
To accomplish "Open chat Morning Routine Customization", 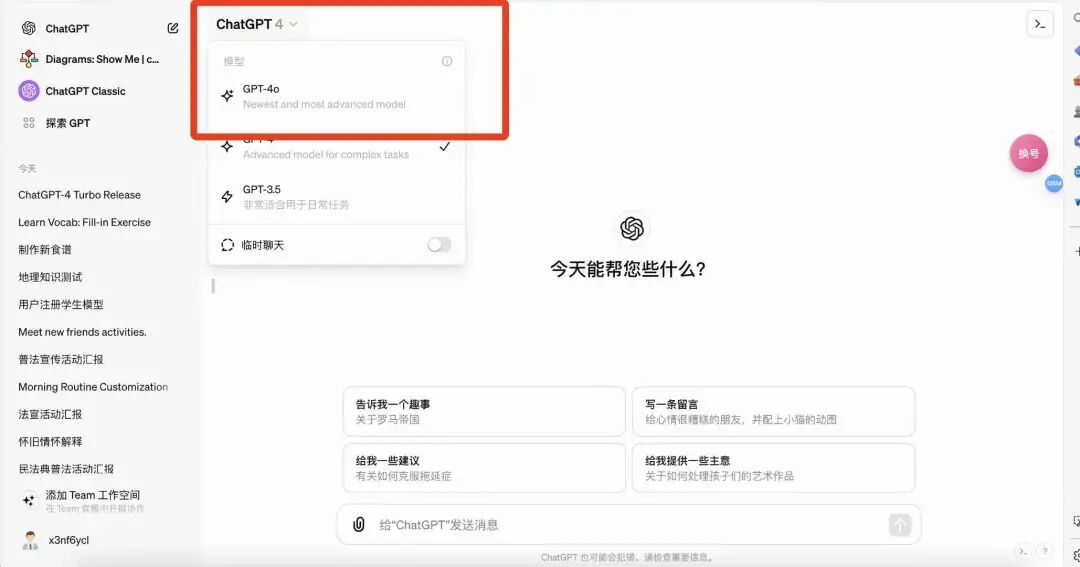I will pos(93,387).
